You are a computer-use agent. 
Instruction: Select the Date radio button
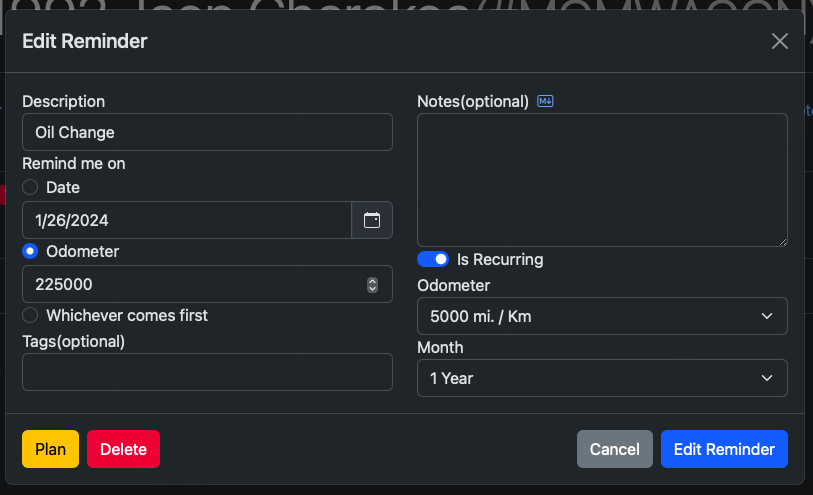(x=31, y=187)
